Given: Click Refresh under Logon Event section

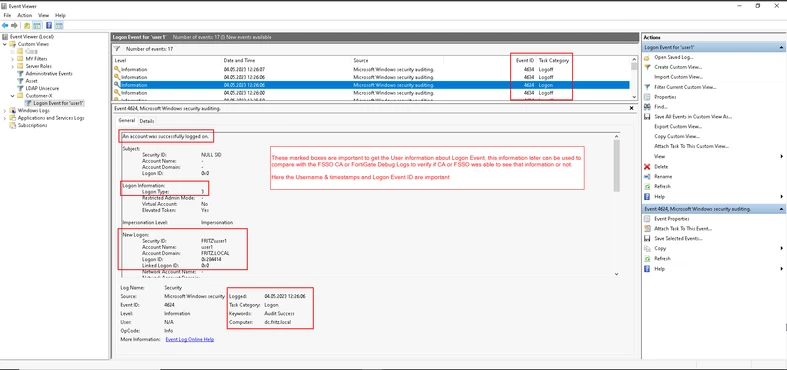Looking at the screenshot, I should (663, 186).
